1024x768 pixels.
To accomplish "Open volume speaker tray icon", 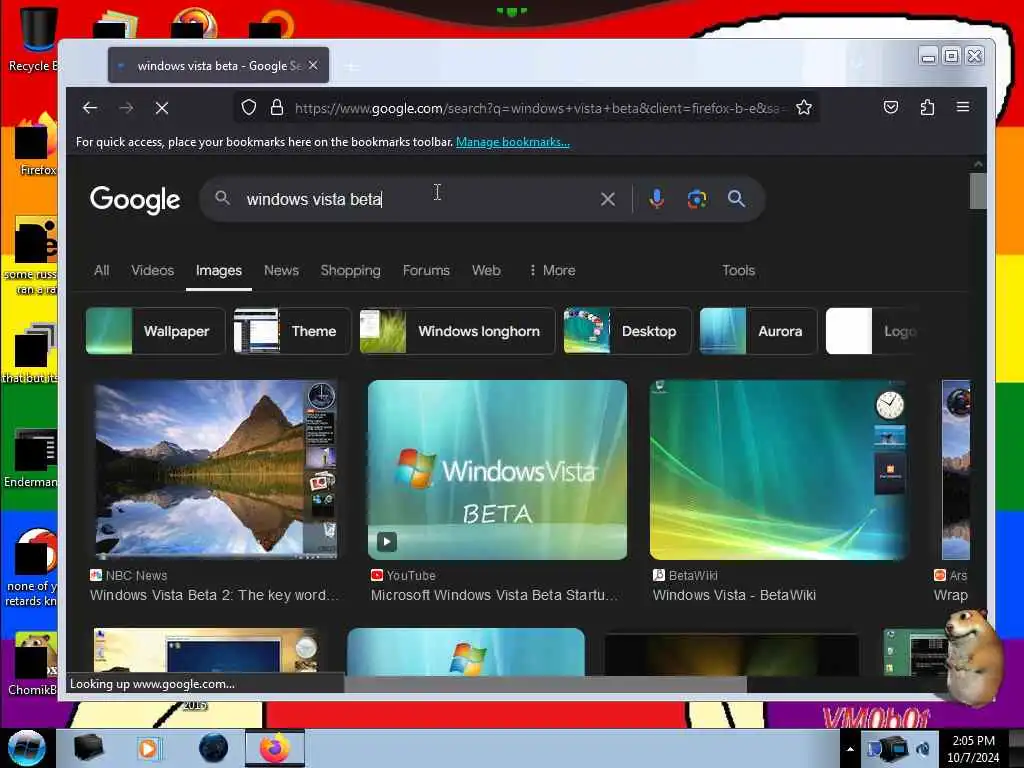I will click(924, 749).
